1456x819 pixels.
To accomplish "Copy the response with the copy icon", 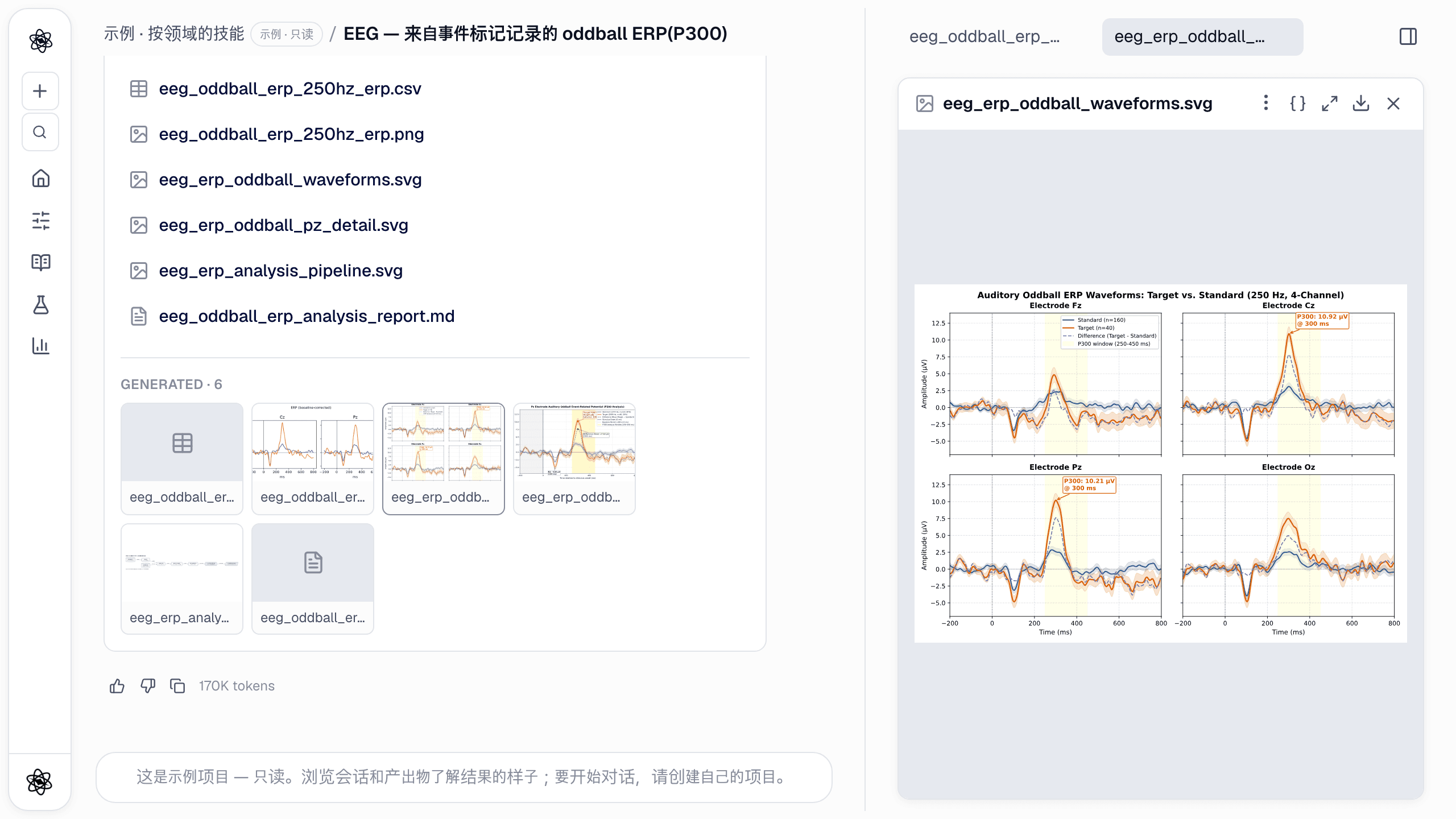I will [178, 686].
